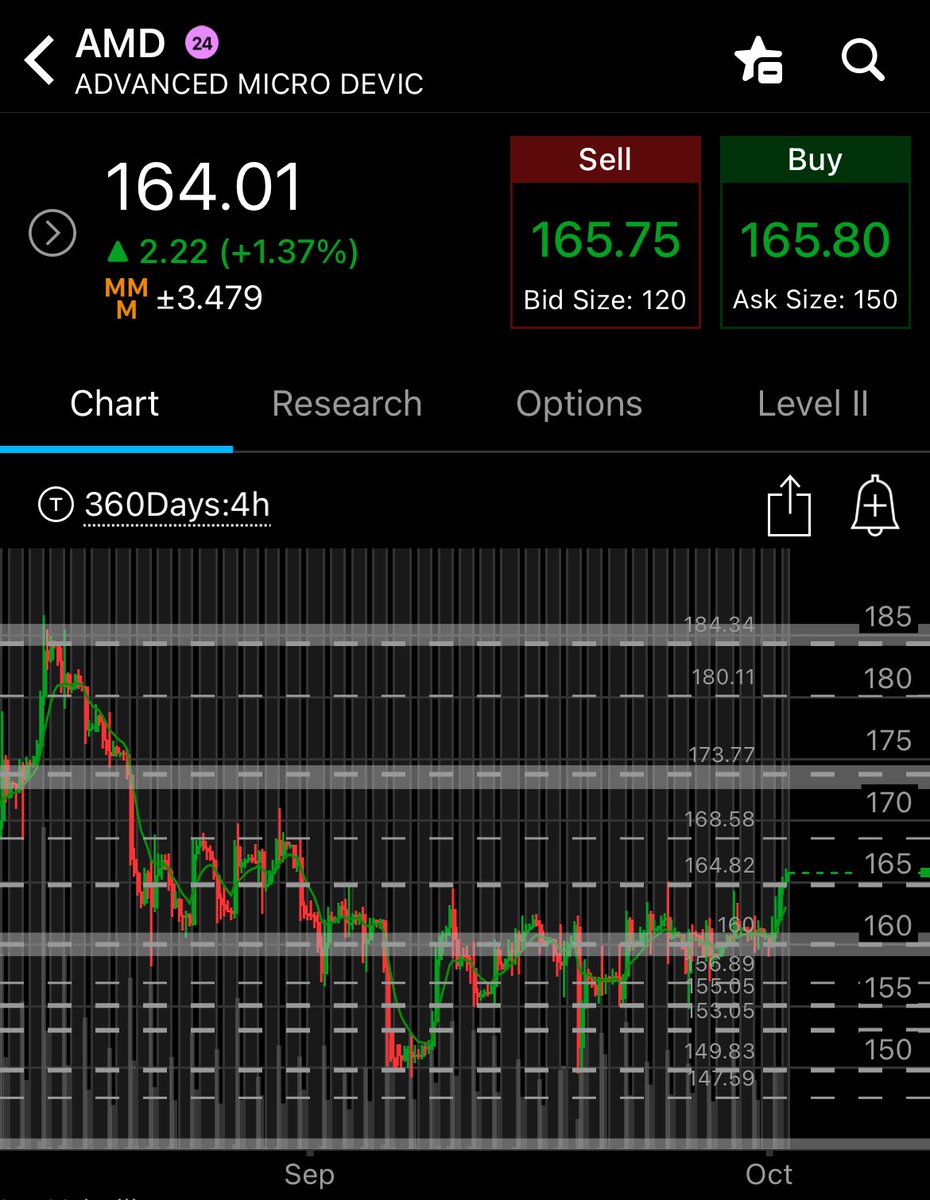Screen dimensions: 930x1200
Task: Switch to the Options tab
Action: coord(579,404)
